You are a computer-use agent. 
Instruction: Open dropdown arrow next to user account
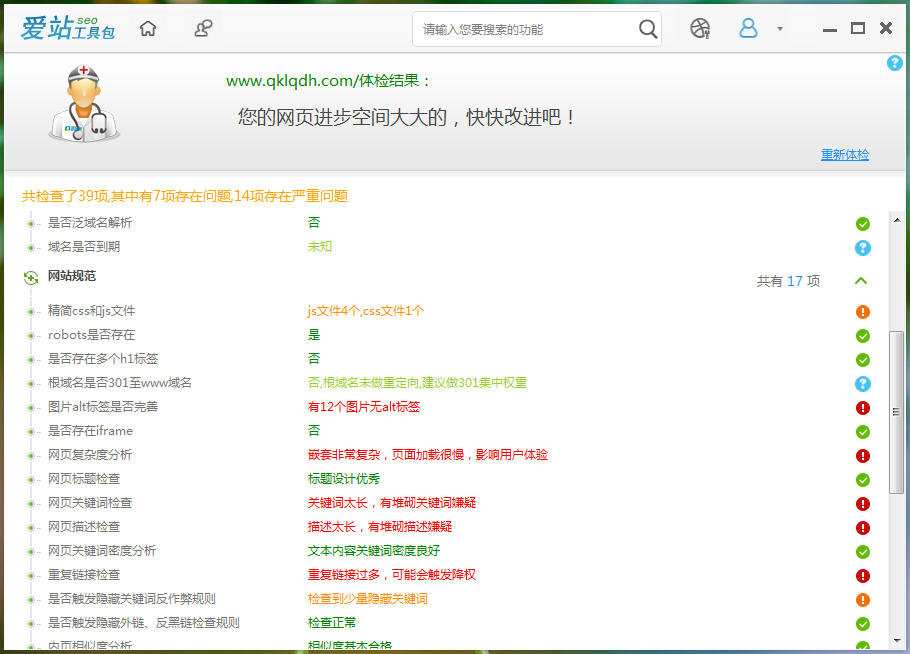(x=780, y=29)
